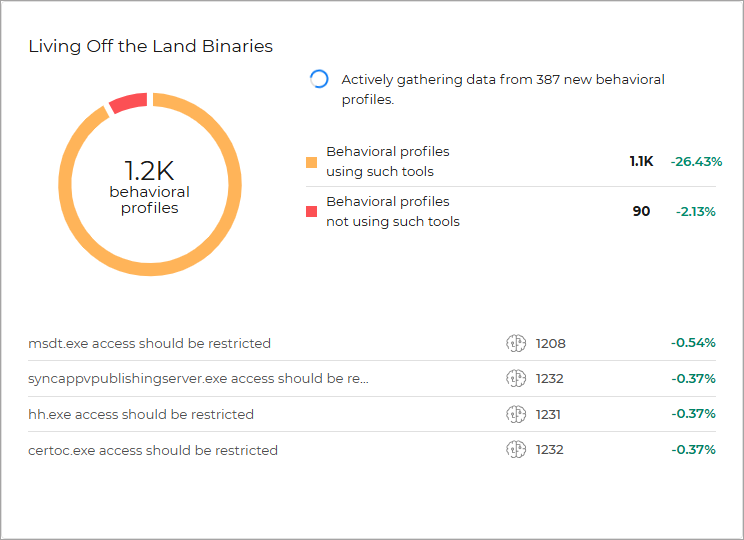This screenshot has height=540, width=744.
Task: Open 'hh.exe access should be restricted' recommendation
Action: [x=141, y=414]
